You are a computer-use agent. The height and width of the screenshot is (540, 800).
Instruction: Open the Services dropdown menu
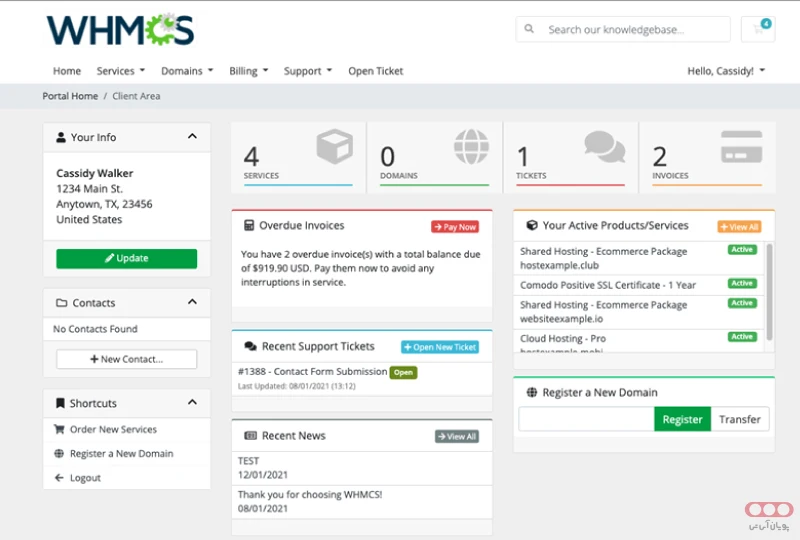(121, 71)
